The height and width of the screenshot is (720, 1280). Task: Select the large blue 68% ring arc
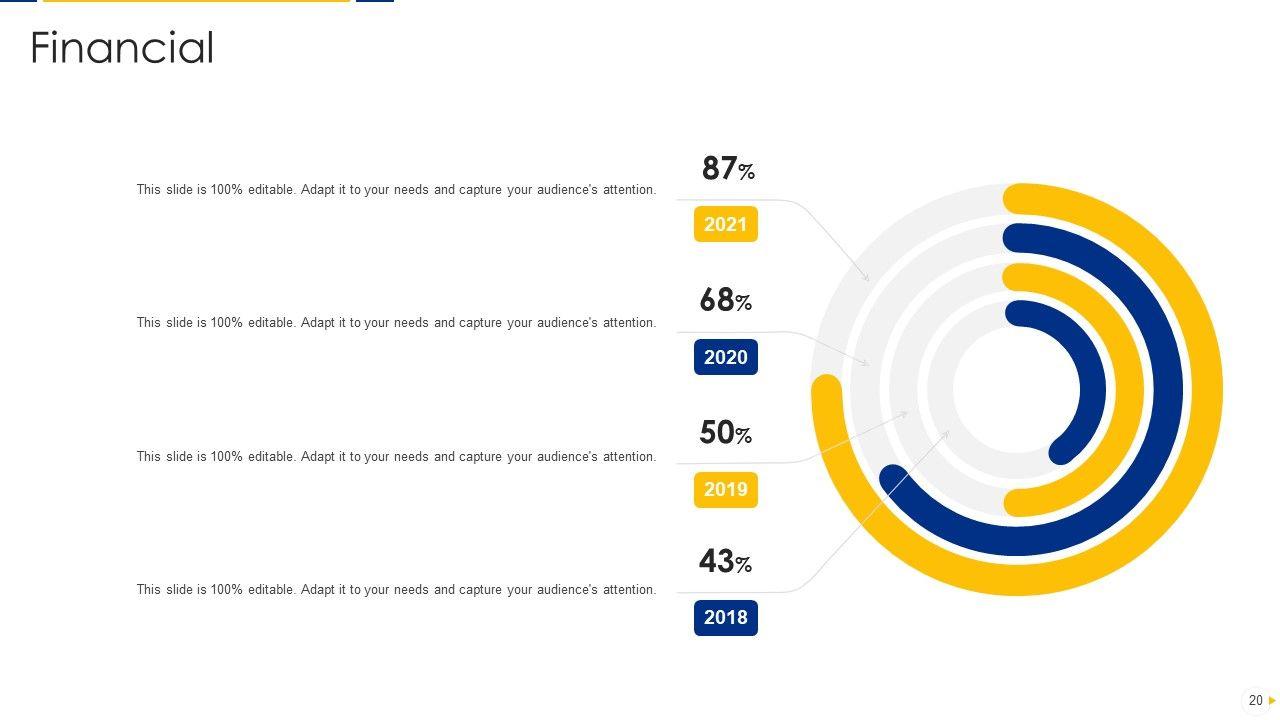(x=1167, y=390)
